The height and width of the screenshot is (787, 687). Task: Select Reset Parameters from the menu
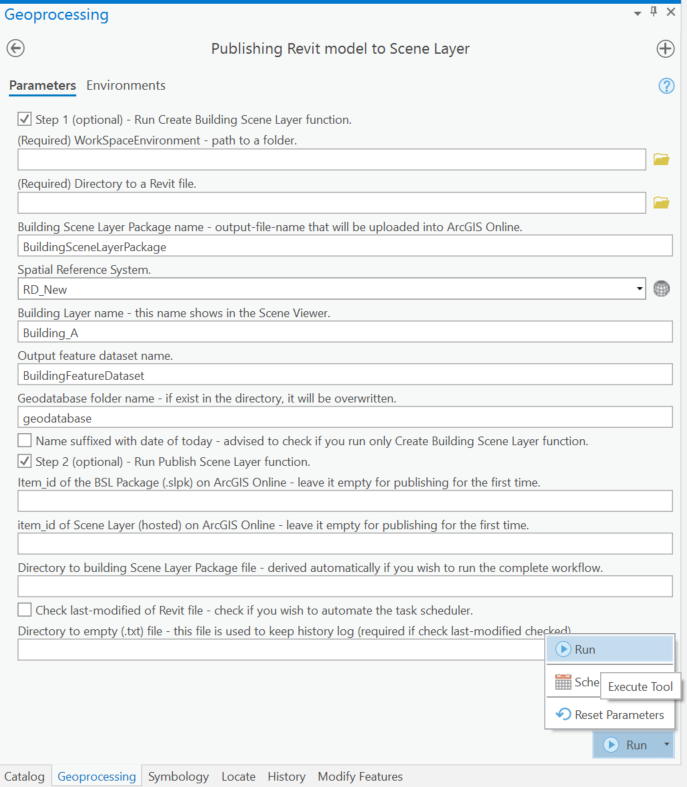click(609, 715)
